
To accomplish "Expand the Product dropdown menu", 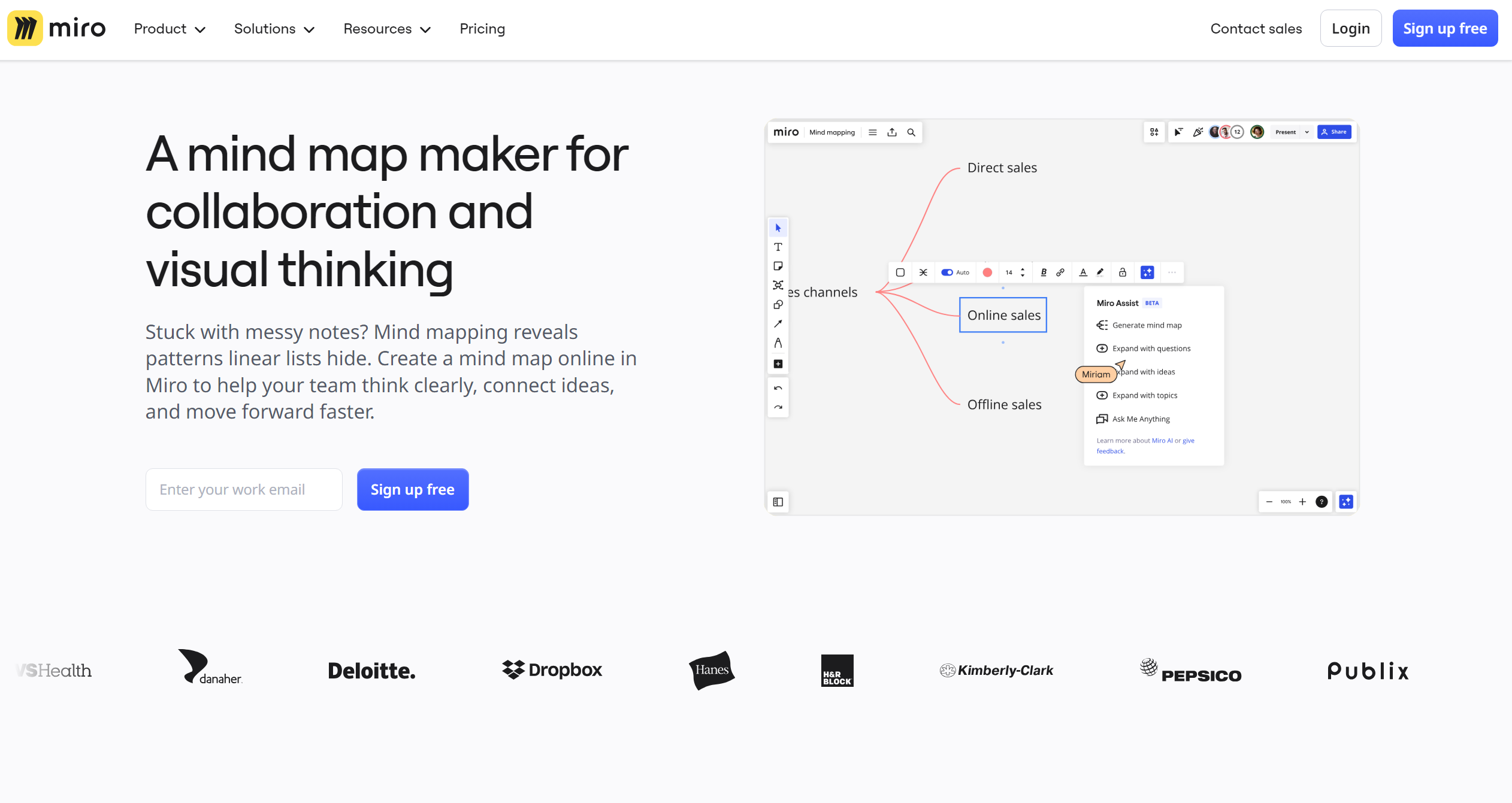I will 170,29.
